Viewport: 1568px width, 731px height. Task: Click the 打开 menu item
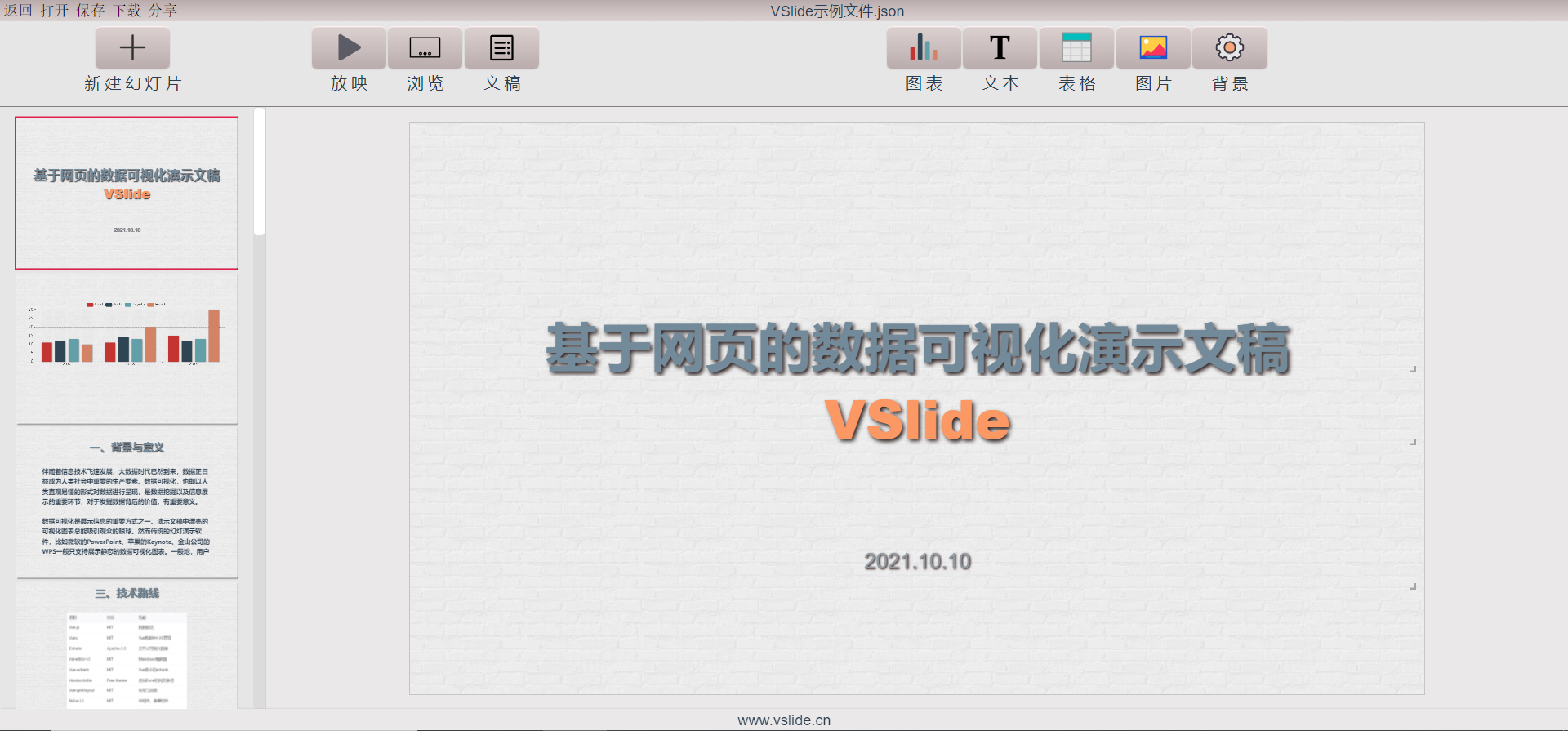(55, 11)
